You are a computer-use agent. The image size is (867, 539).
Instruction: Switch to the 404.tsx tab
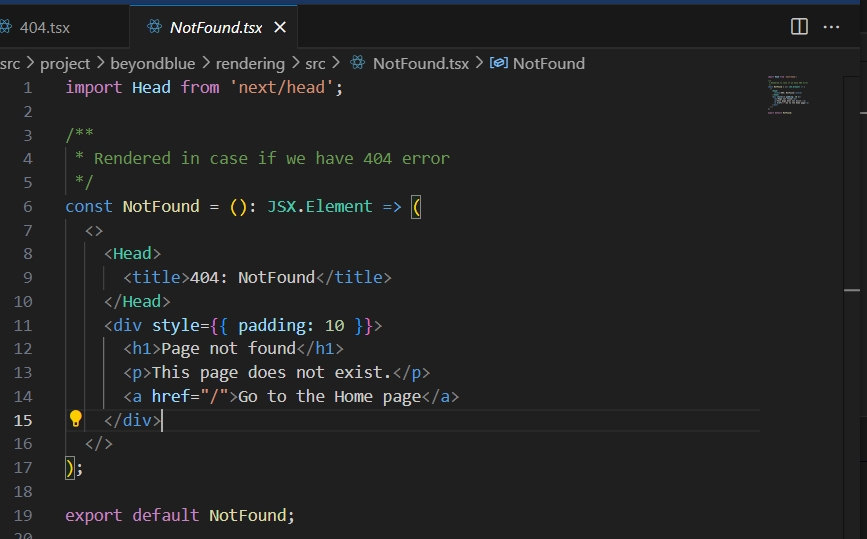point(44,28)
